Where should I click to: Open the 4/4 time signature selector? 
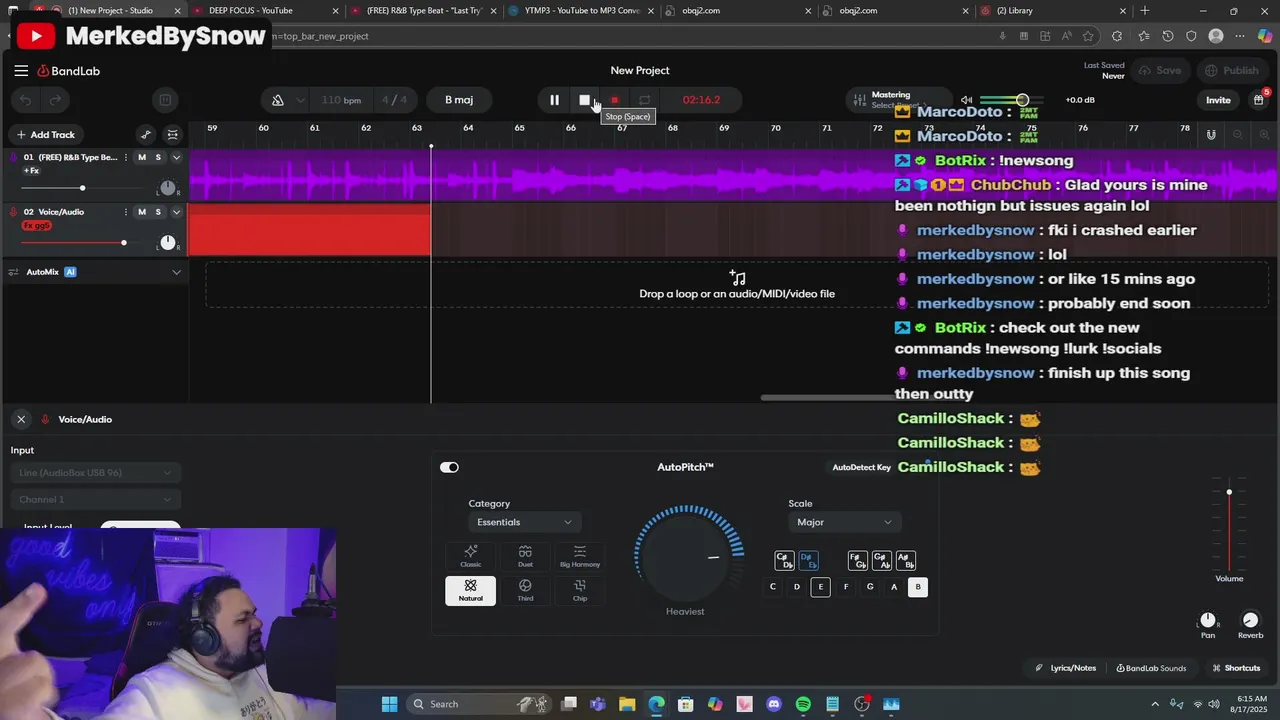point(394,100)
